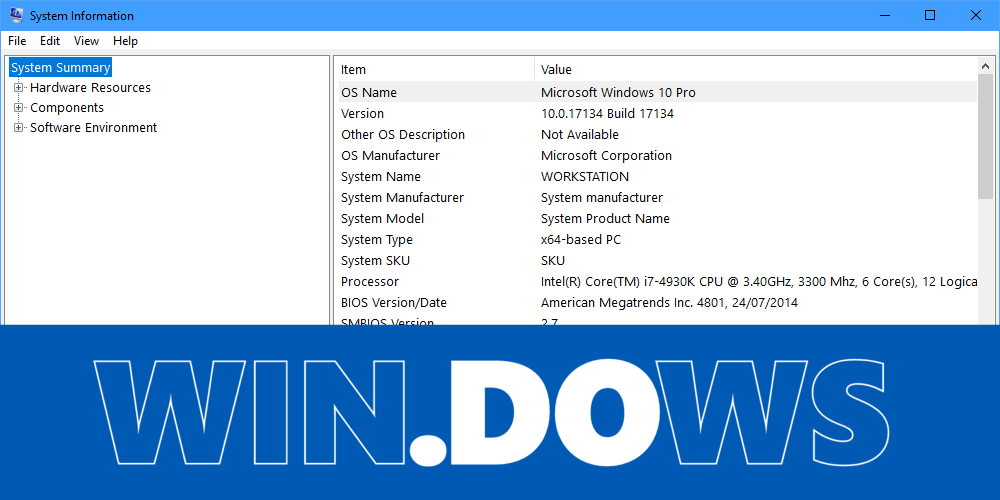Screen dimensions: 1000x500
Task: Minimize the System Information window
Action: point(884,15)
